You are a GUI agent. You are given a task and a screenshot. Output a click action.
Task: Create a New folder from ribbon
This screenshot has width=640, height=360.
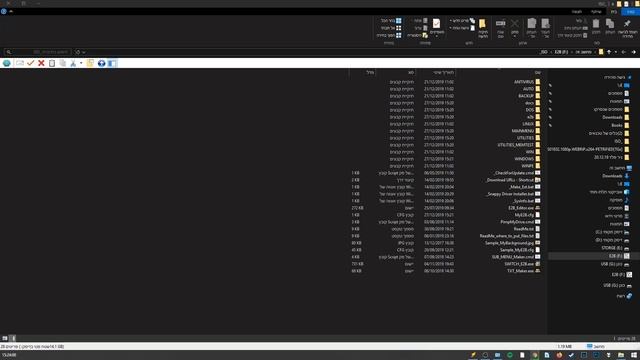tap(482, 28)
